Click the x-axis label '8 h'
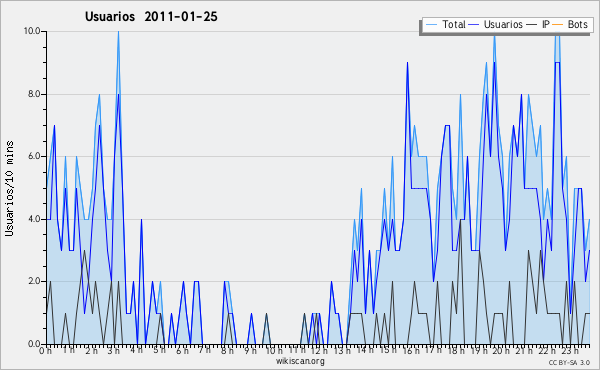 pyautogui.click(x=227, y=350)
